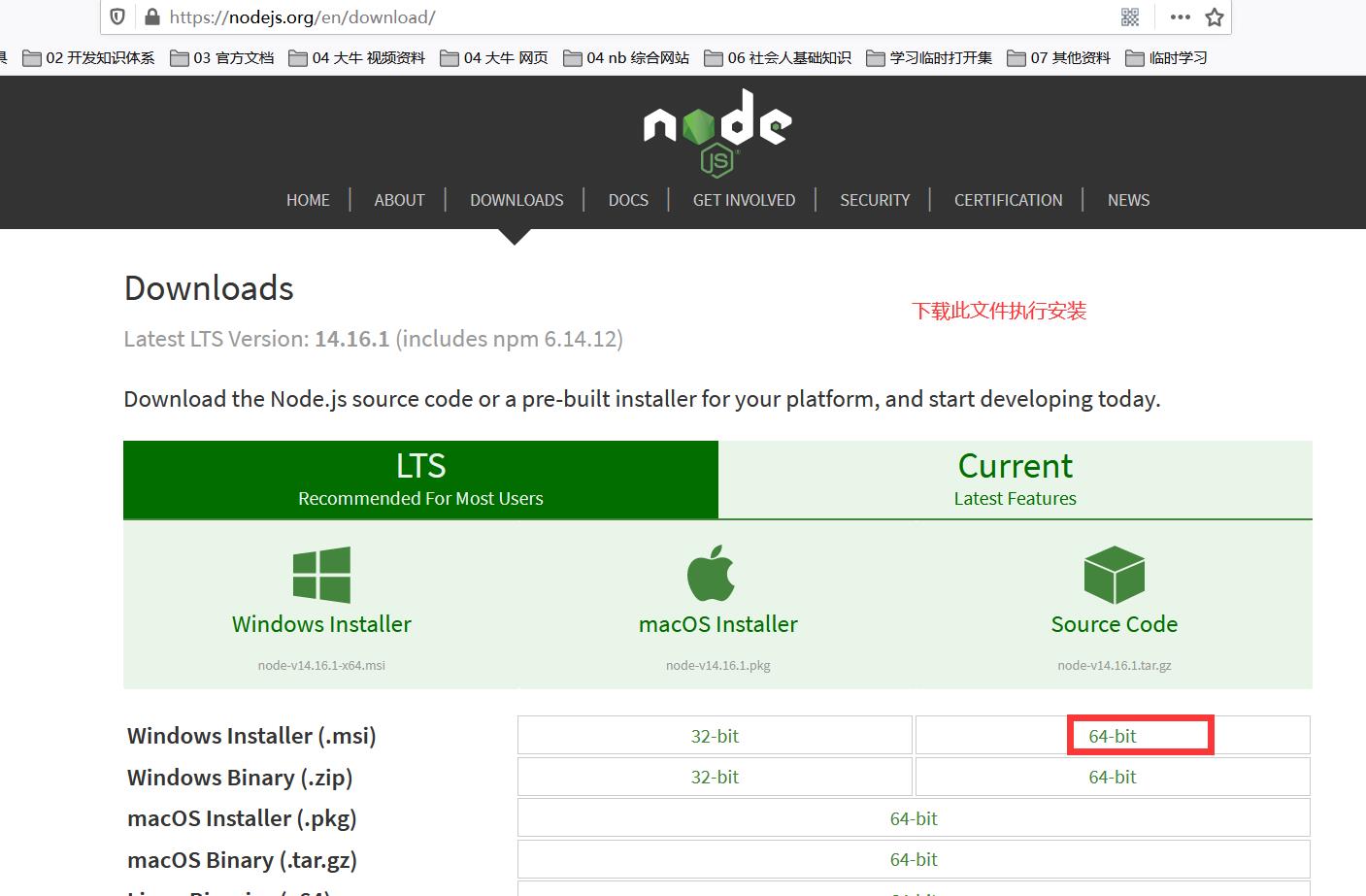1366x896 pixels.
Task: Open the page actions three-dot menu
Action: tap(1180, 17)
